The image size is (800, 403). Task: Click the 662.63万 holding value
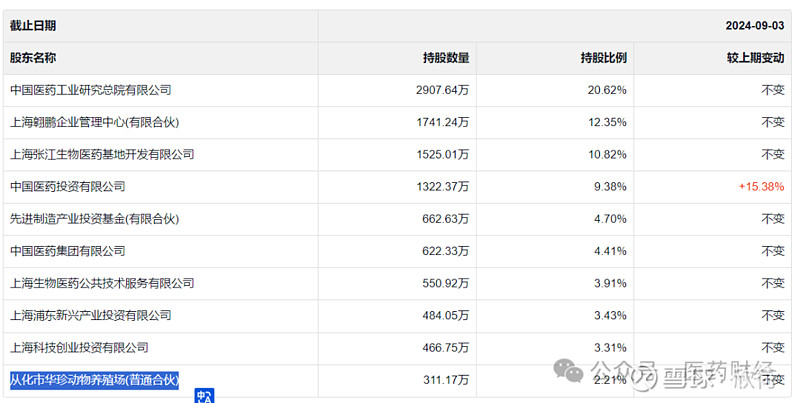pyautogui.click(x=445, y=219)
